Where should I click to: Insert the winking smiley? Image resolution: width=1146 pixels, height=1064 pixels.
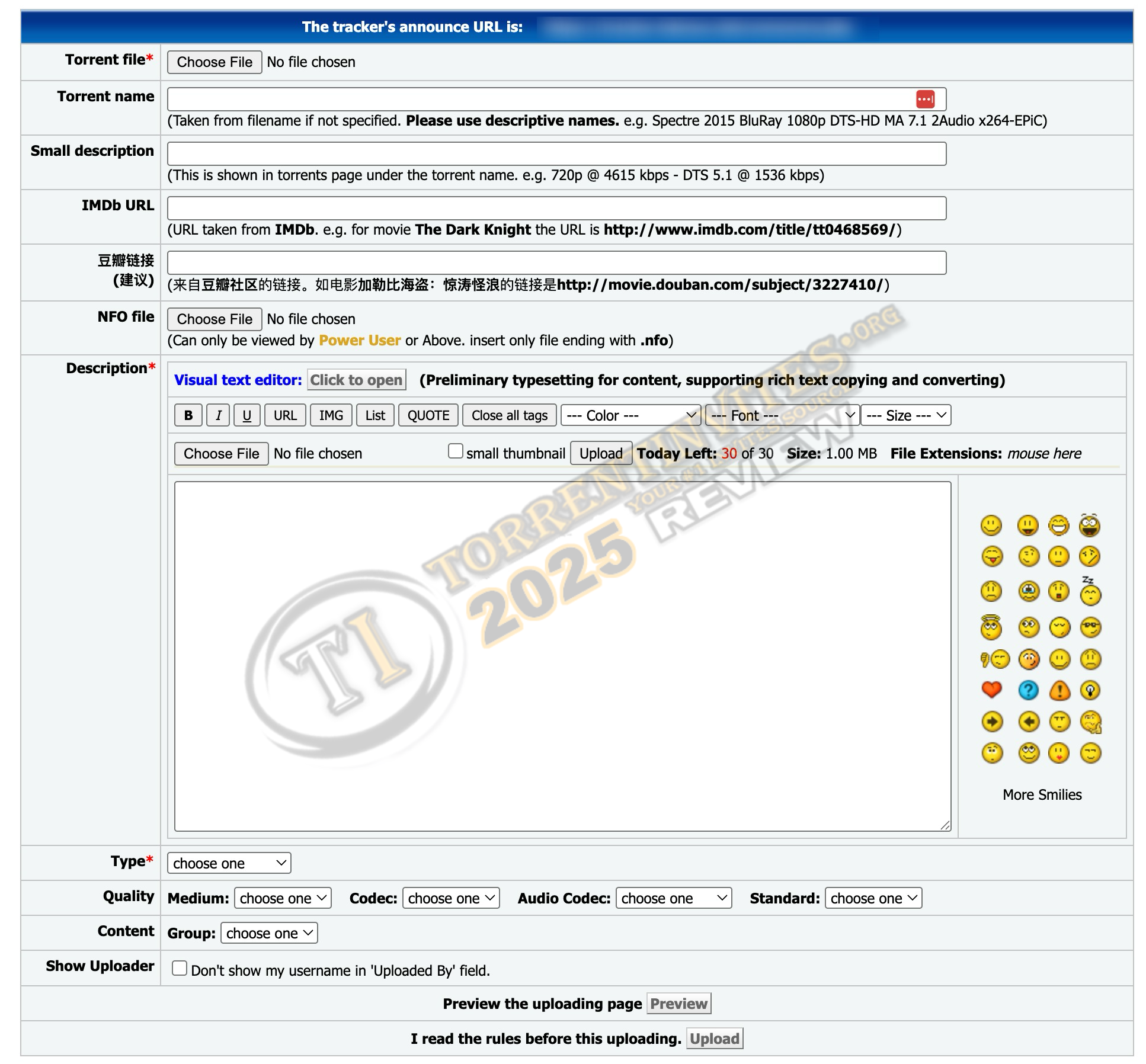(1029, 557)
